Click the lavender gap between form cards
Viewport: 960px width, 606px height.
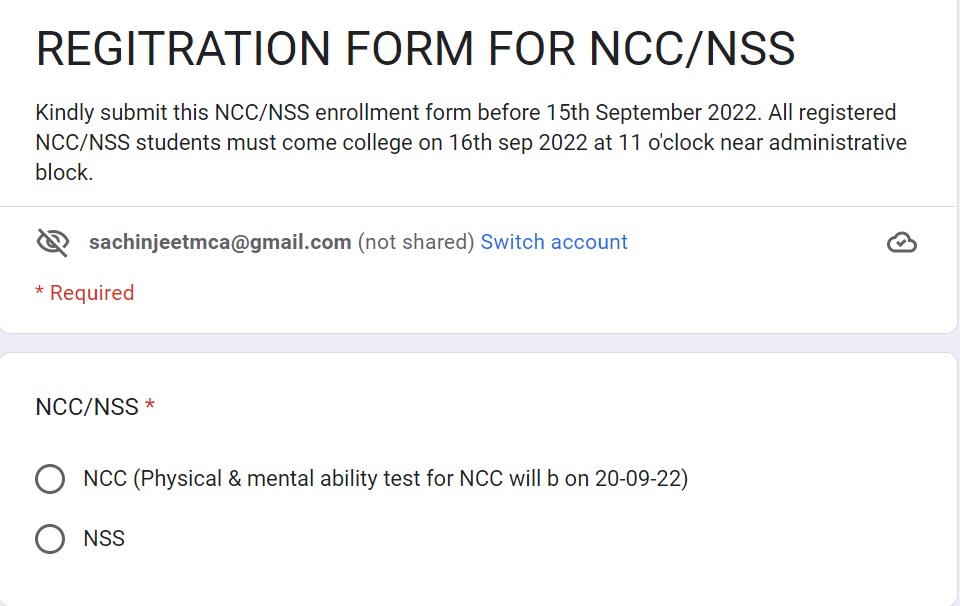(480, 343)
